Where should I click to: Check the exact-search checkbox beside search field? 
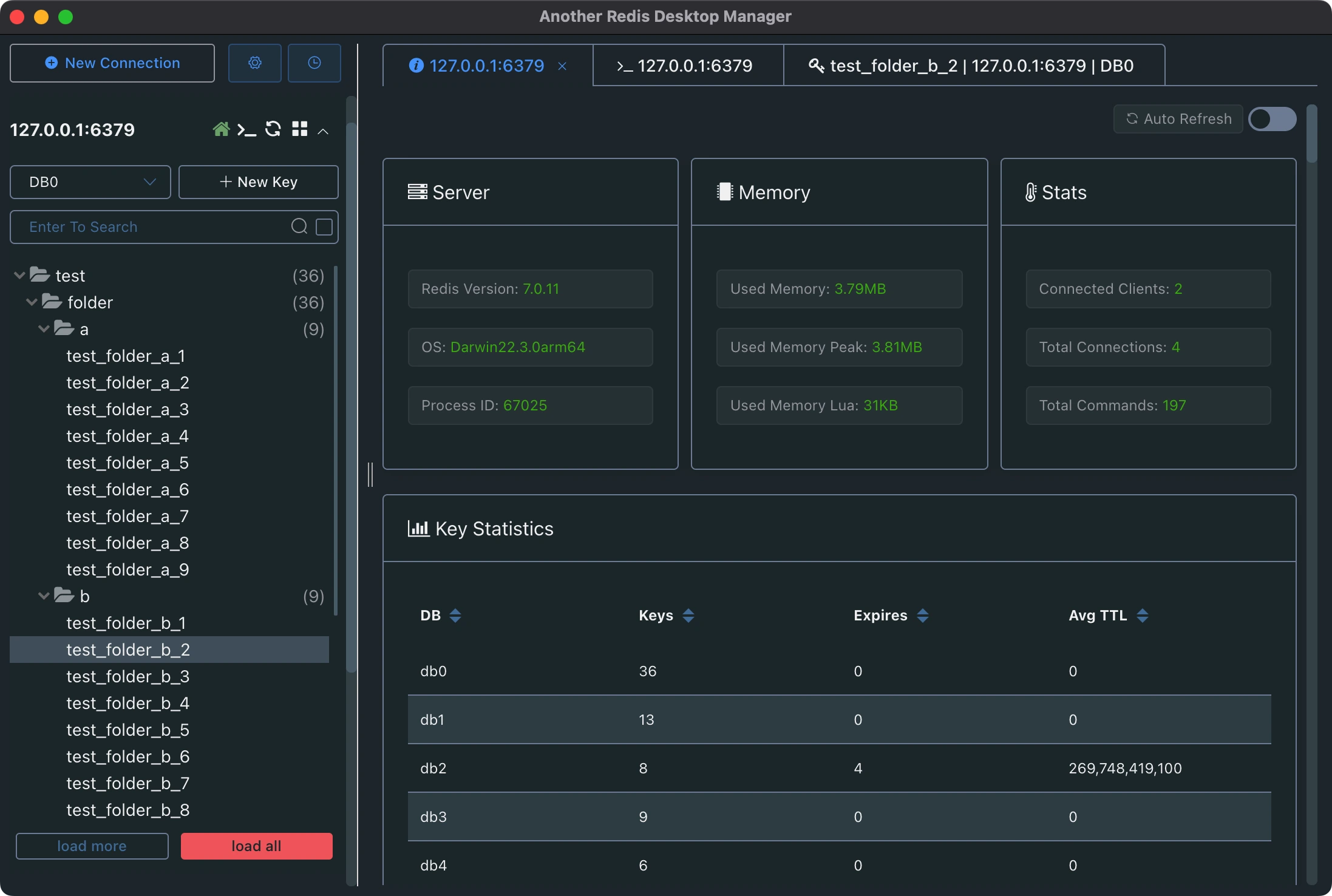tap(324, 227)
